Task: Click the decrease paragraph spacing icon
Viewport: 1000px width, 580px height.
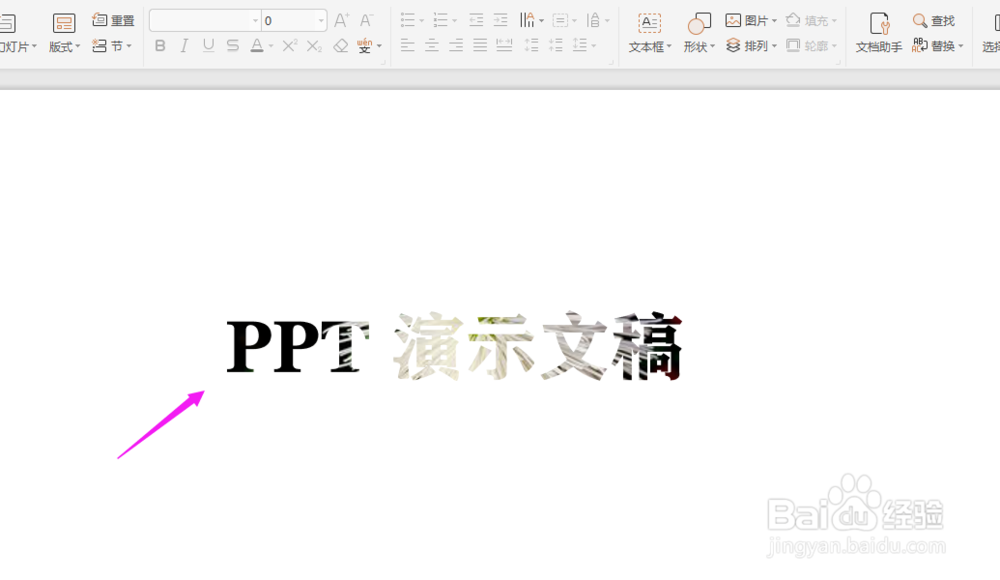Action: point(555,45)
